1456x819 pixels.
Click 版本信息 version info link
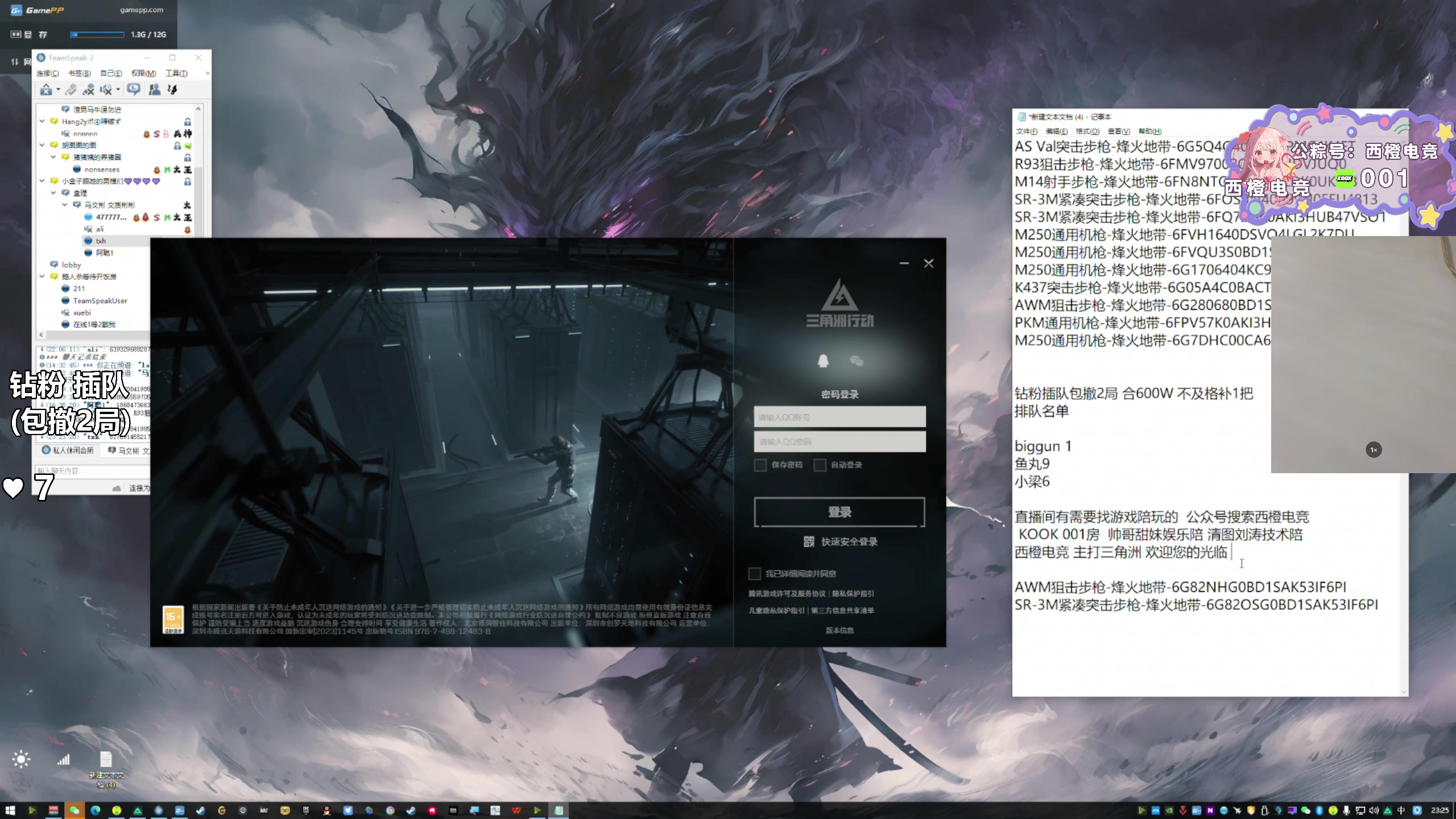click(839, 630)
